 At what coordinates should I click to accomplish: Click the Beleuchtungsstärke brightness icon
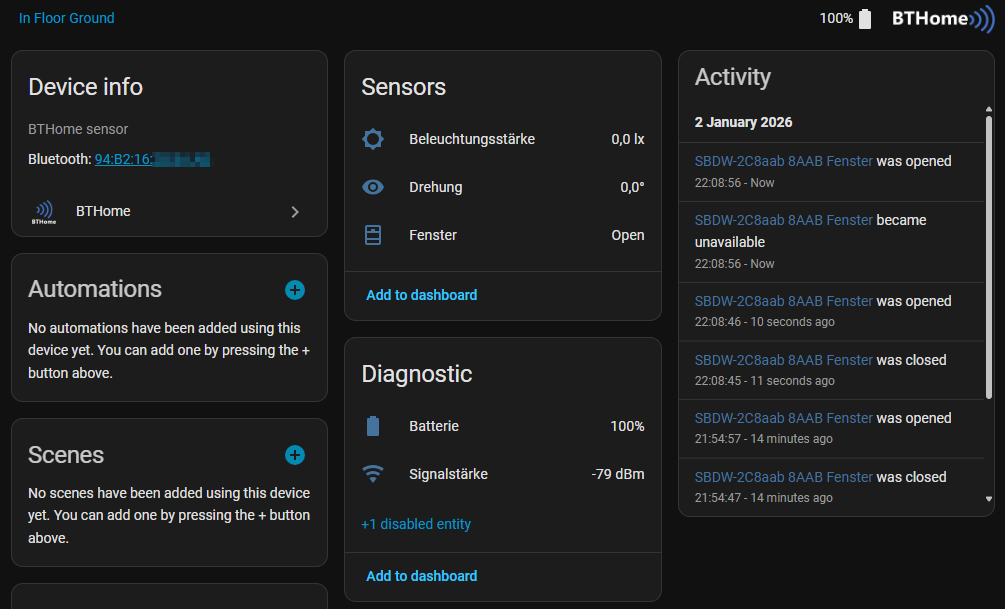[373, 139]
